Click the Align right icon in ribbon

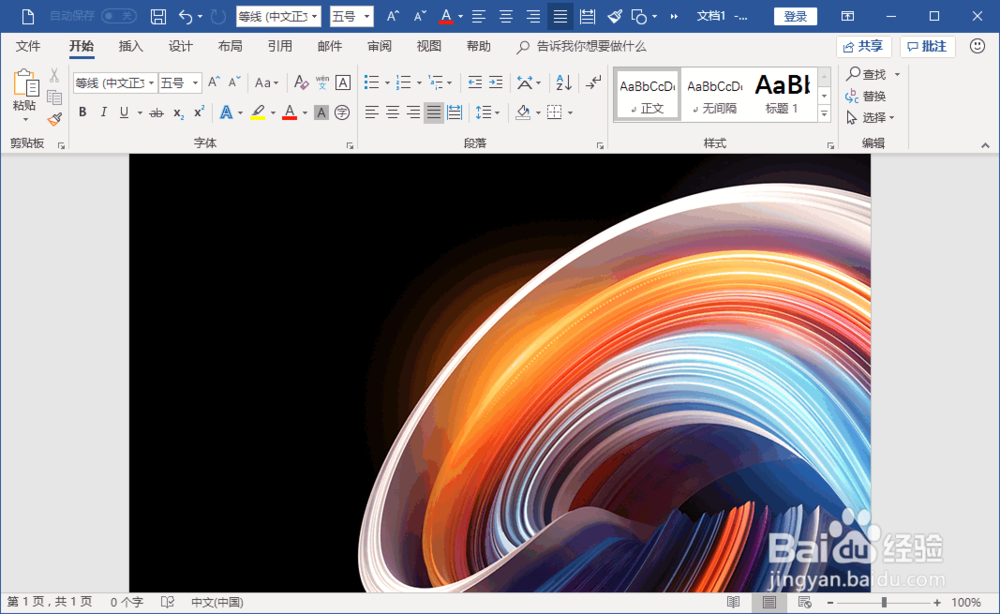[x=413, y=113]
